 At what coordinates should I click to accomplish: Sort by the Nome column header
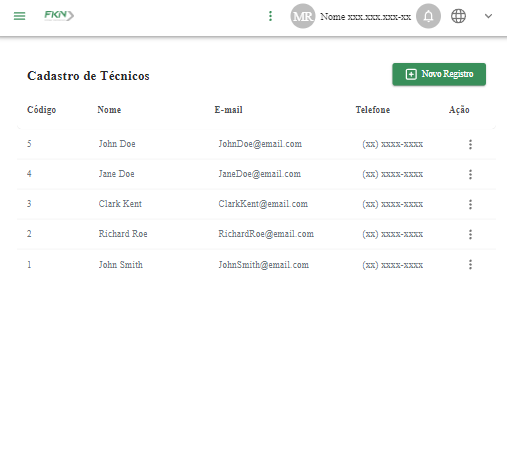(x=109, y=110)
